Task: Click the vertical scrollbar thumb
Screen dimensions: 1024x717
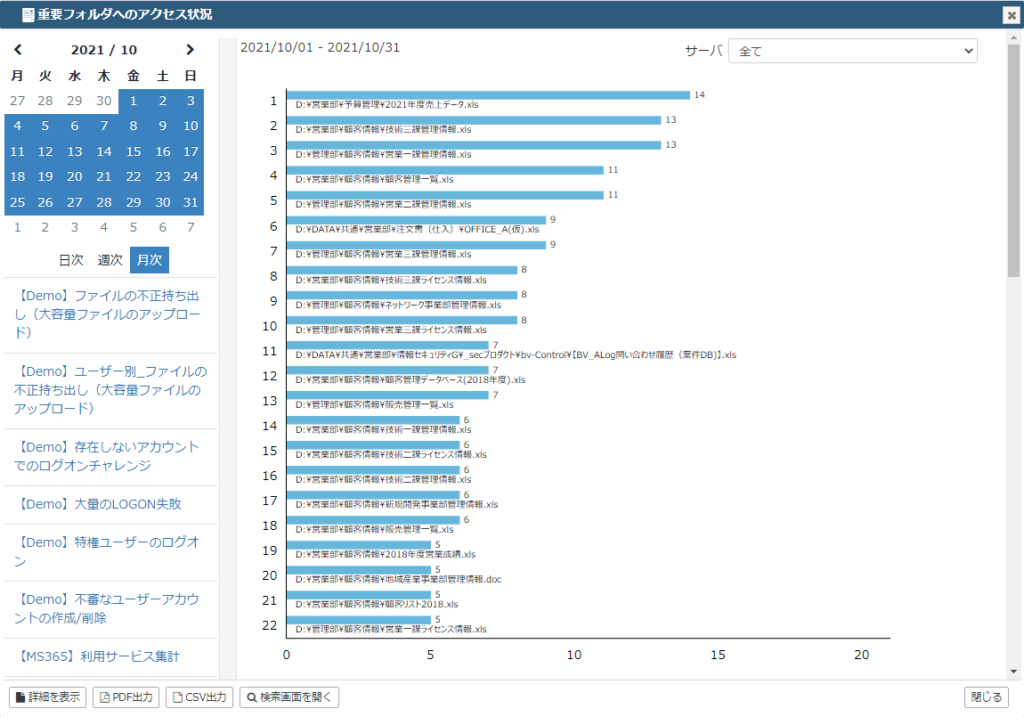Action: tap(1014, 161)
